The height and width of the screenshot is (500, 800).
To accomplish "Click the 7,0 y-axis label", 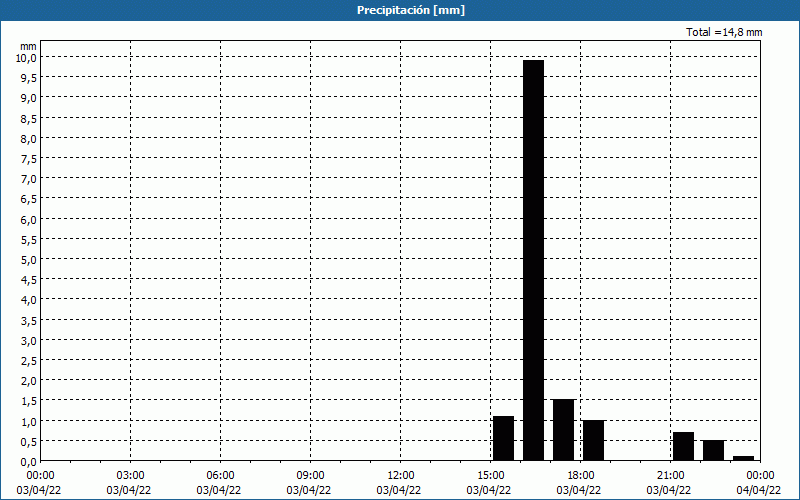I will [x=29, y=179].
